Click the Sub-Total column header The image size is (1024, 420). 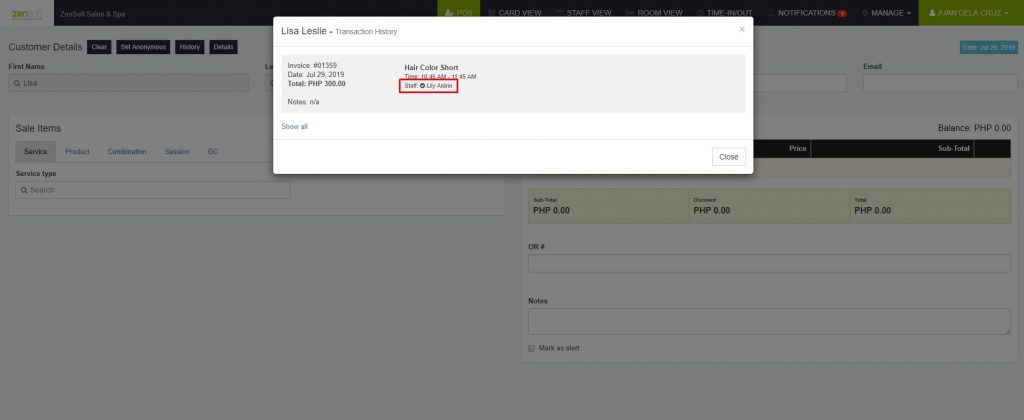pos(954,148)
